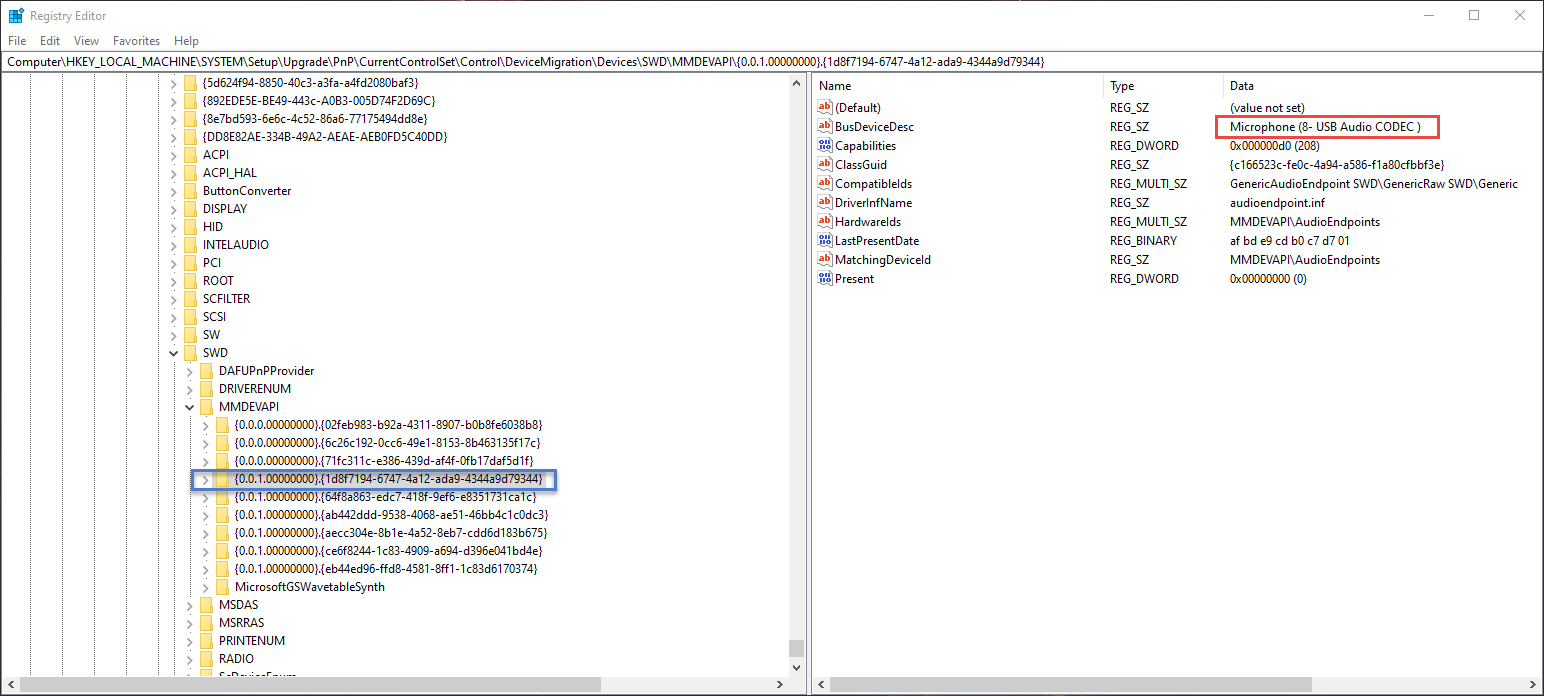The height and width of the screenshot is (696, 1544).
Task: Select the ButtonConverter key
Action: click(x=247, y=191)
